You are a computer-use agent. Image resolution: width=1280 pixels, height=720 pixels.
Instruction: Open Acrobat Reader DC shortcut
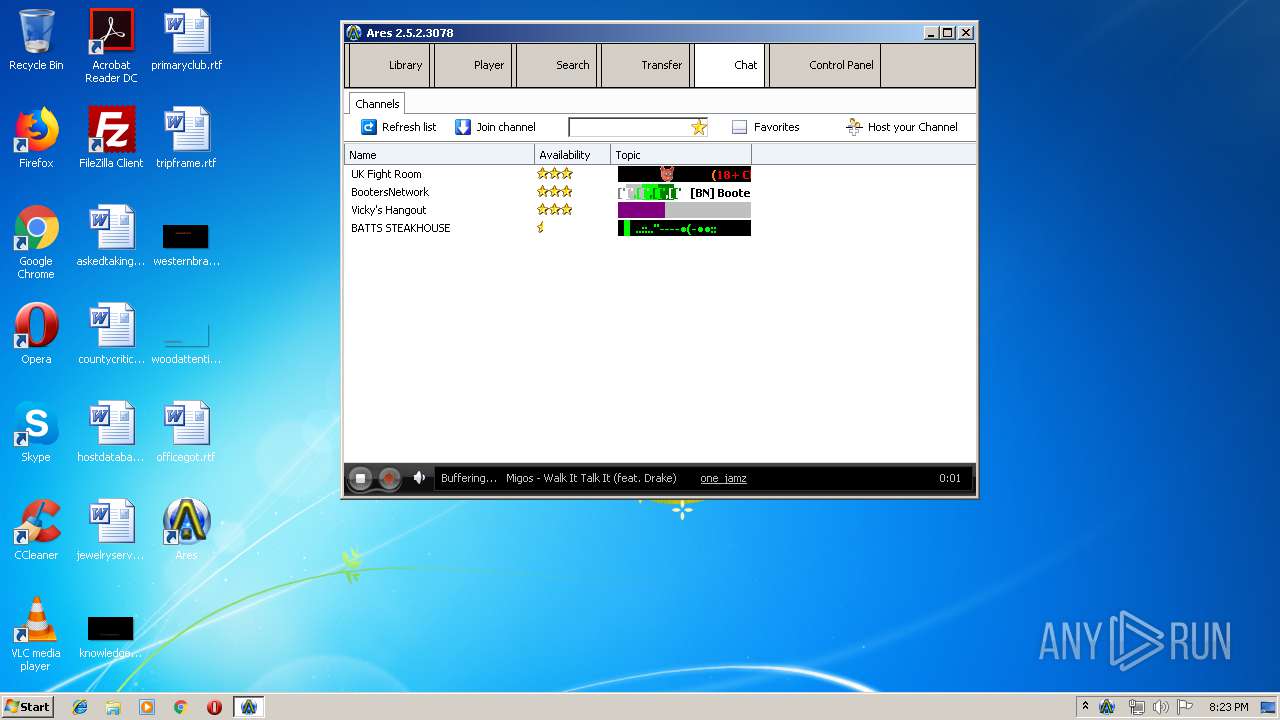tap(111, 46)
